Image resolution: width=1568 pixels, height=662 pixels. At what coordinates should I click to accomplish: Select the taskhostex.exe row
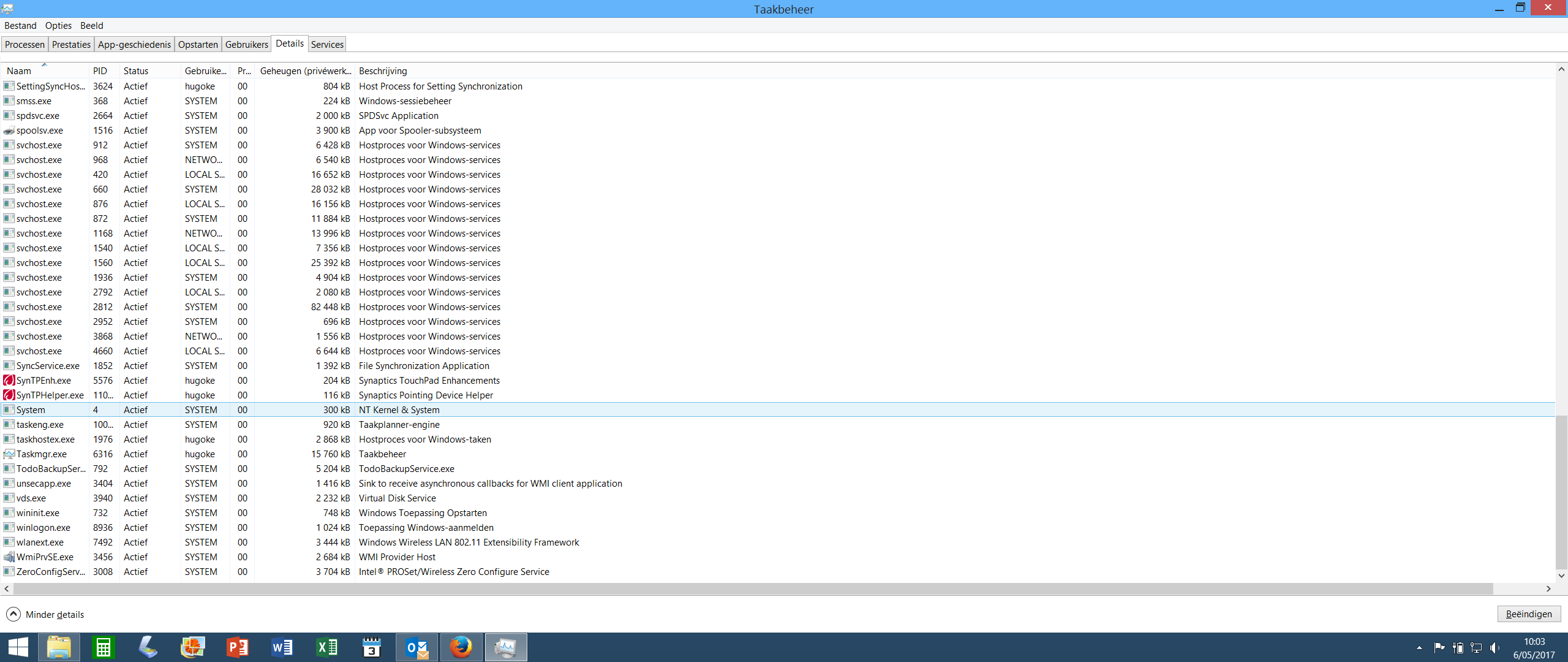pos(778,439)
